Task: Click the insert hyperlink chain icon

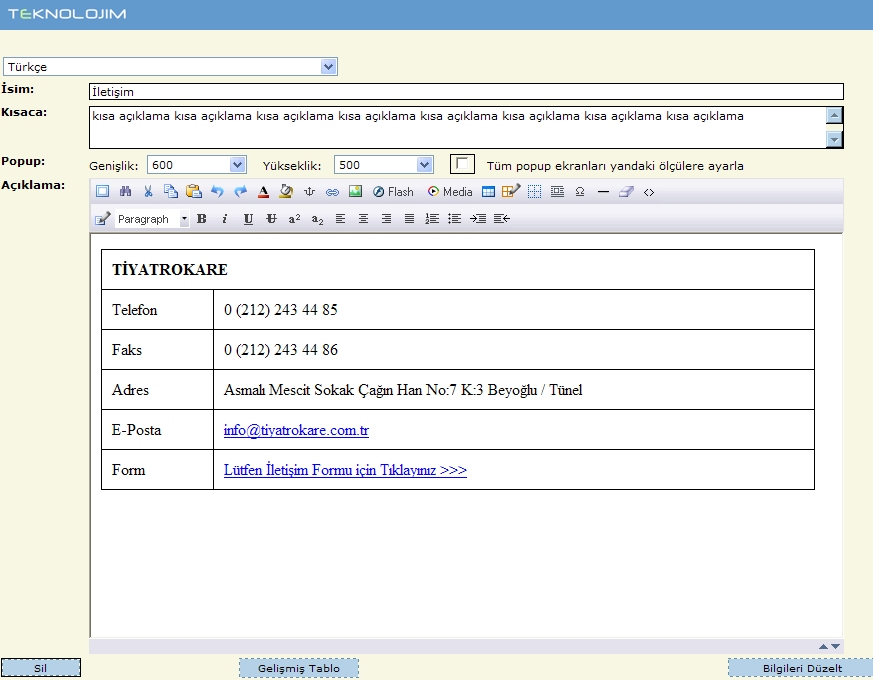Action: 332,192
